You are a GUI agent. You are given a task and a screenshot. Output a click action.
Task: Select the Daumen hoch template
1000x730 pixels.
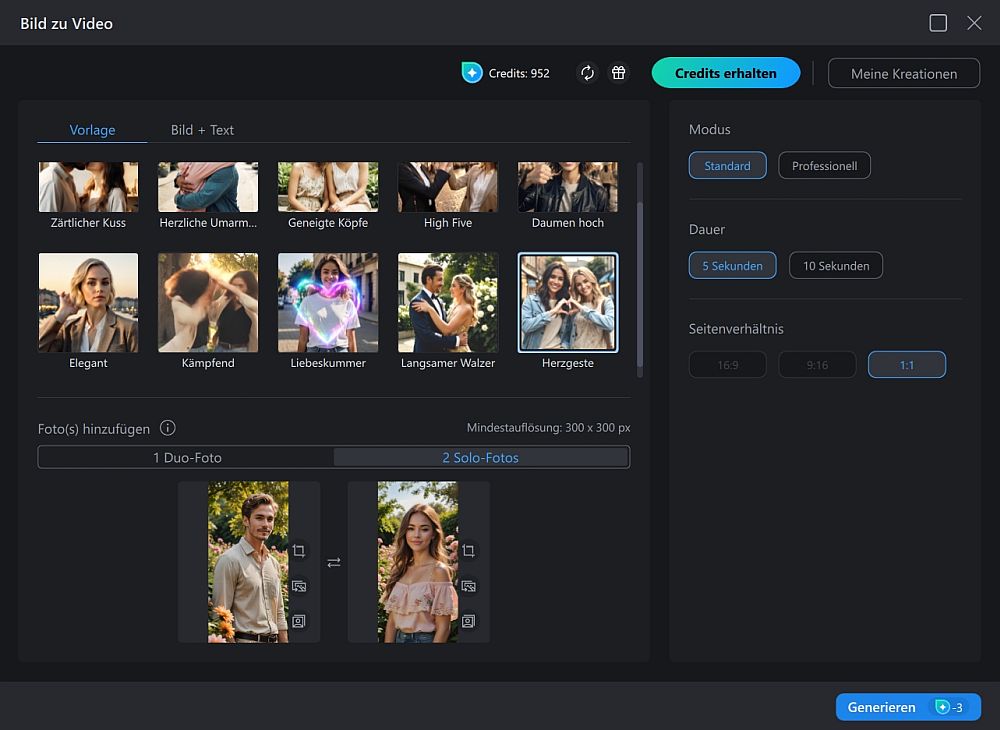[568, 195]
